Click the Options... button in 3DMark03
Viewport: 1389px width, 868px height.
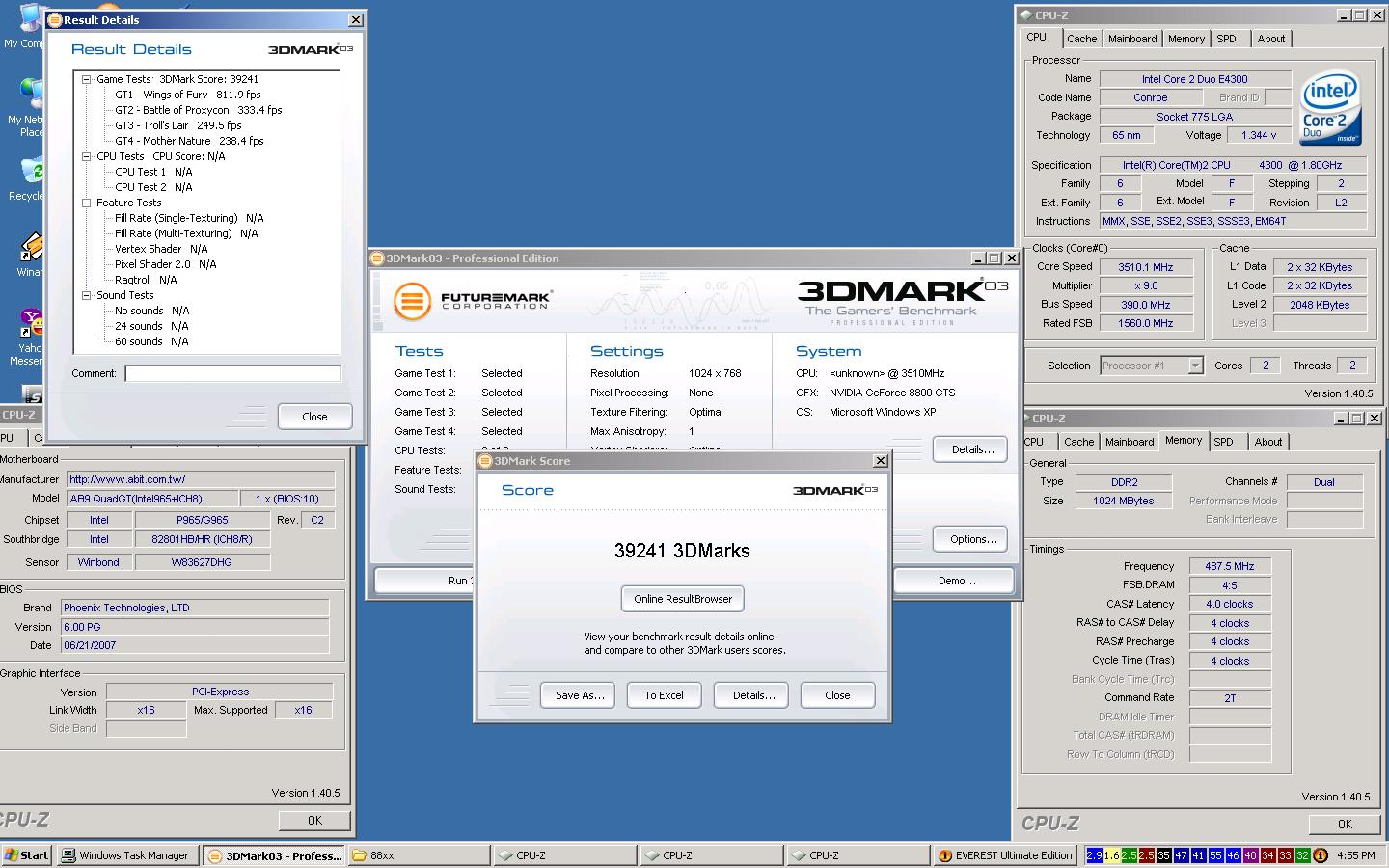972,539
